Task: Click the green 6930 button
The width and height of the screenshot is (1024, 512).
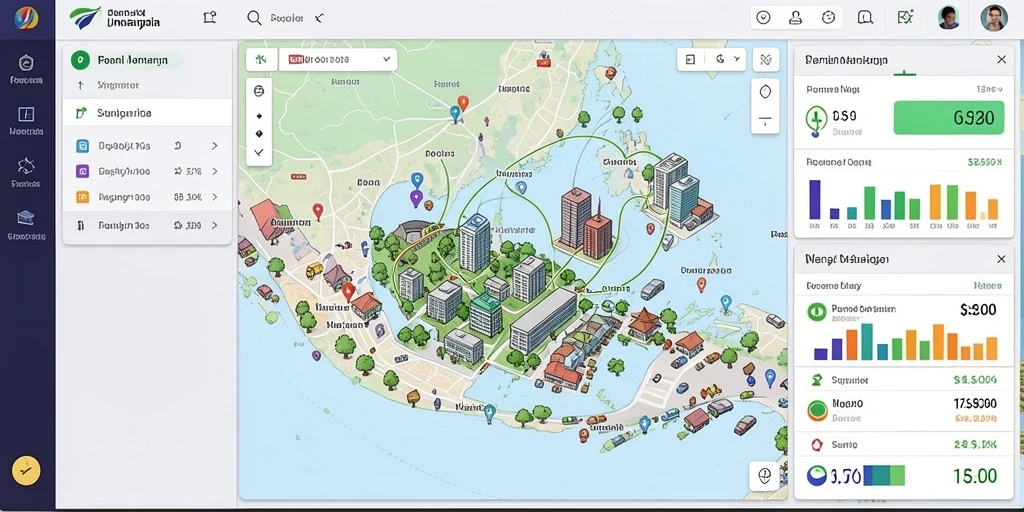Action: (x=949, y=118)
